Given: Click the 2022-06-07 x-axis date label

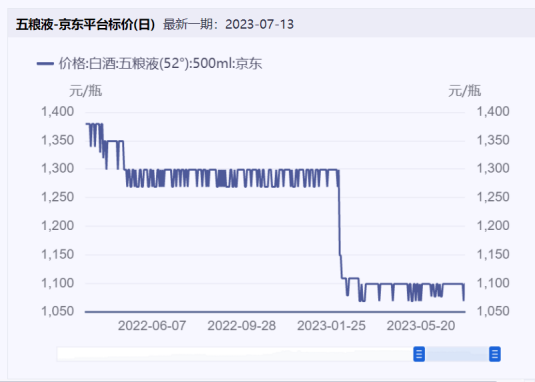Looking at the screenshot, I should [152, 326].
